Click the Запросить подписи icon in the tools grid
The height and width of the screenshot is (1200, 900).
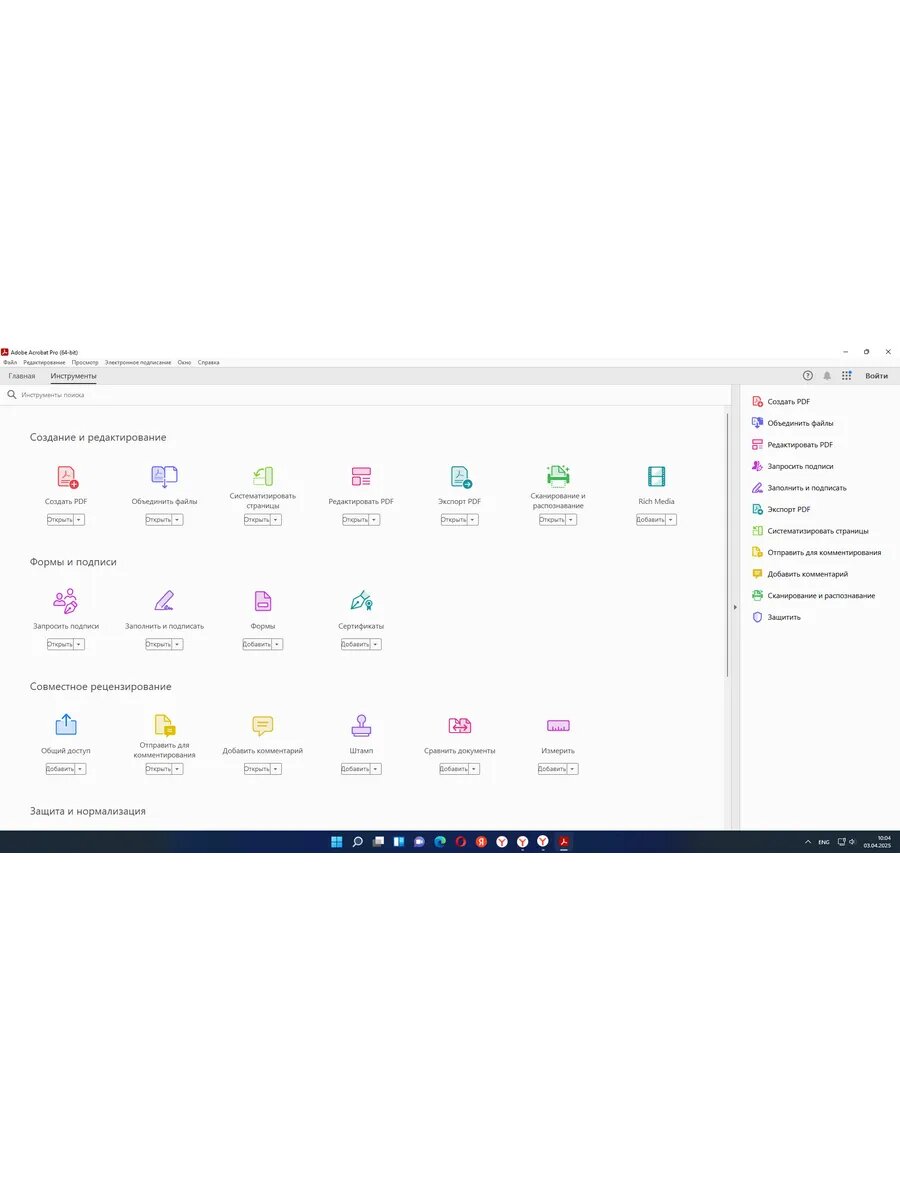pos(65,601)
